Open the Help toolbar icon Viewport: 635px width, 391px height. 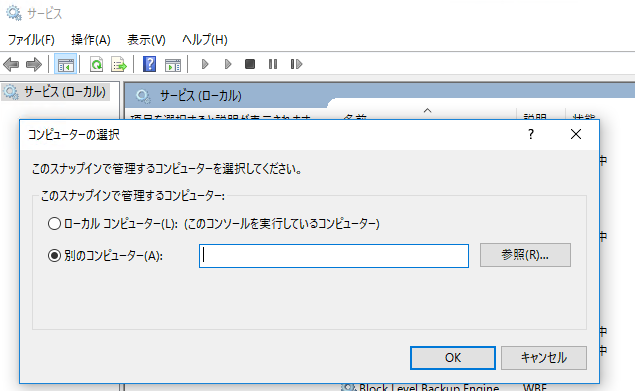coord(149,64)
